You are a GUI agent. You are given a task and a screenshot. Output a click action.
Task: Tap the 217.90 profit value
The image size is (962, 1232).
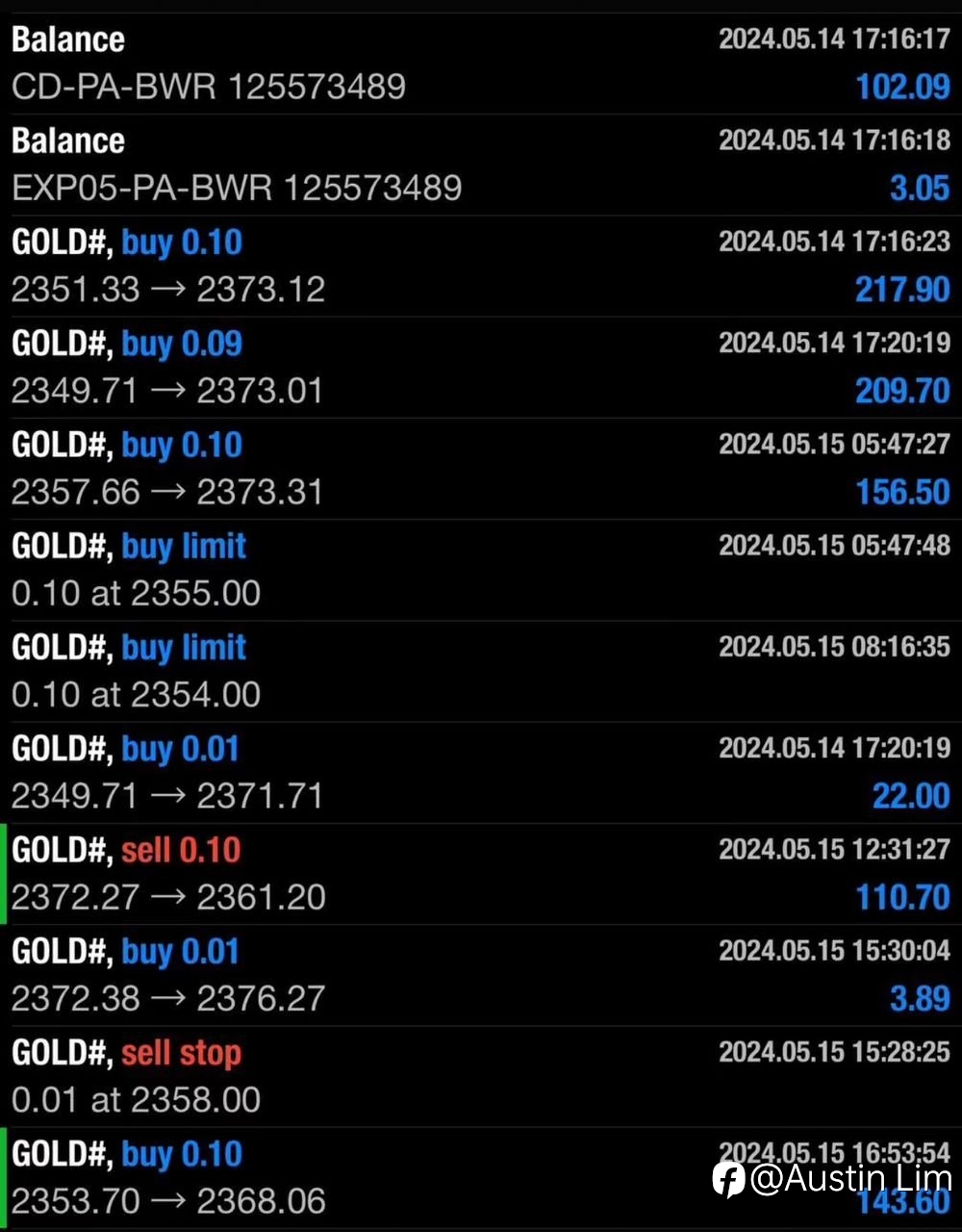tap(902, 290)
